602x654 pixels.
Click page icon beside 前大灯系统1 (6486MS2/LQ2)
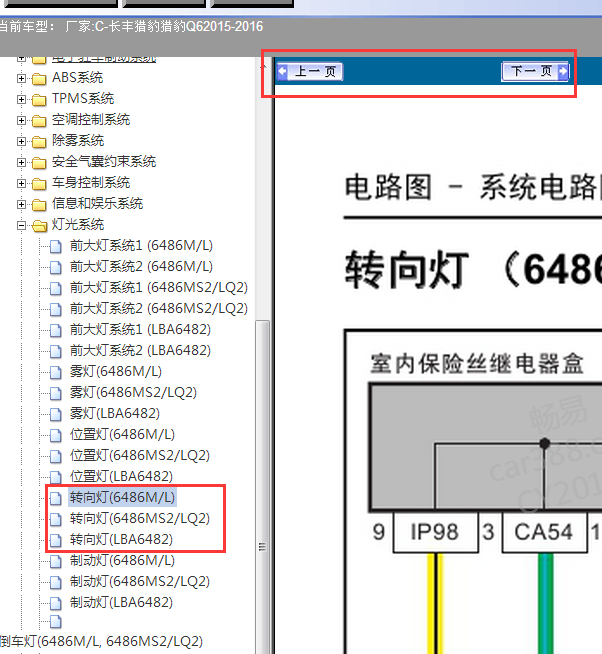coord(55,288)
